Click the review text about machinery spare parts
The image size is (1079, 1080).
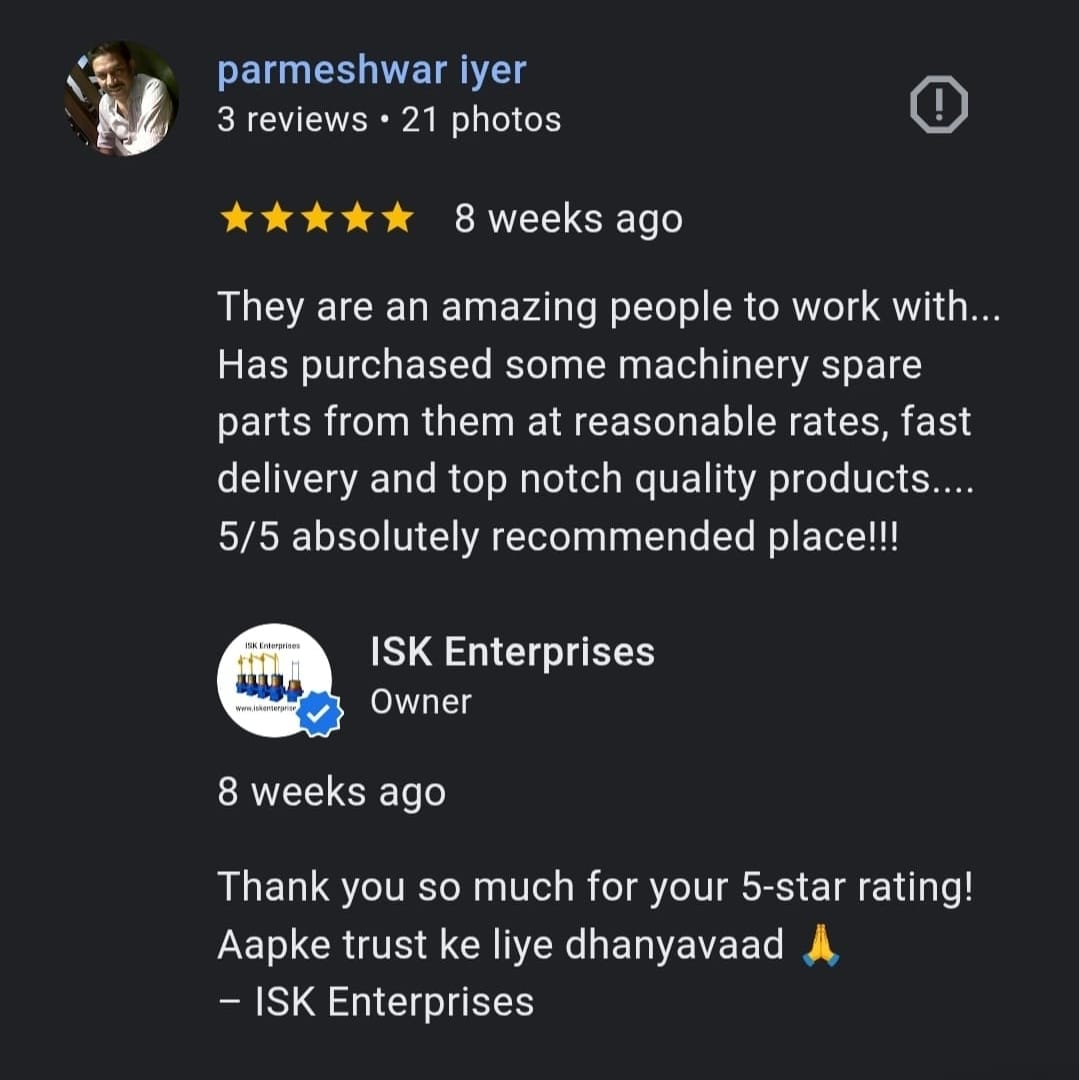[609, 421]
